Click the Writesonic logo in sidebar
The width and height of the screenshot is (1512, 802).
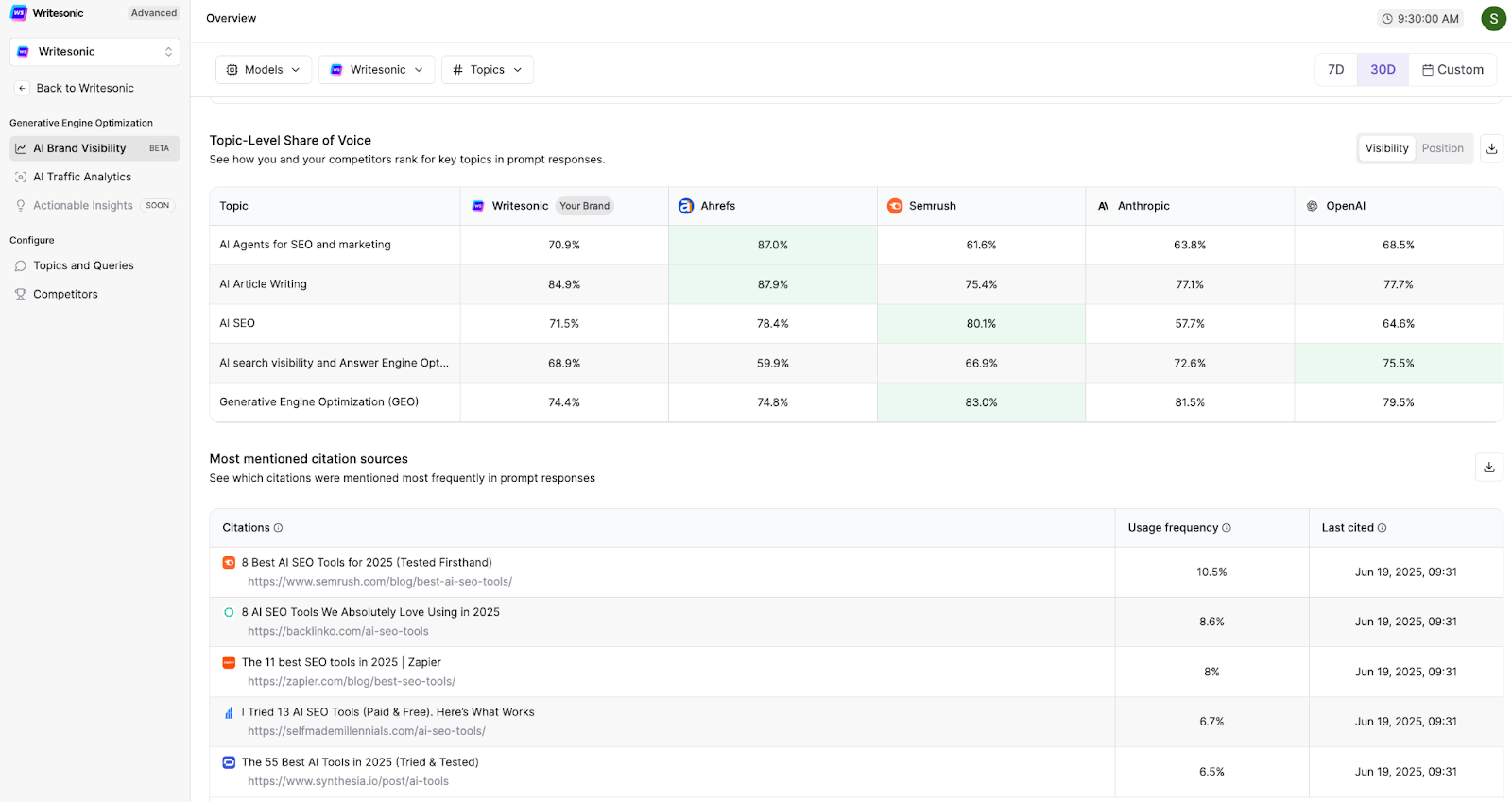19,13
